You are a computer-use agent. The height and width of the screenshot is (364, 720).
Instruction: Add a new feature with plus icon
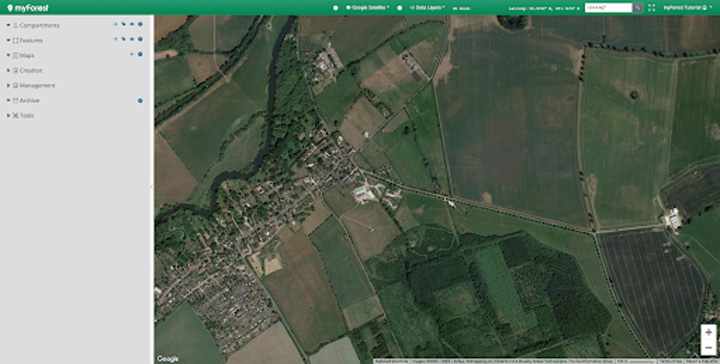point(115,39)
